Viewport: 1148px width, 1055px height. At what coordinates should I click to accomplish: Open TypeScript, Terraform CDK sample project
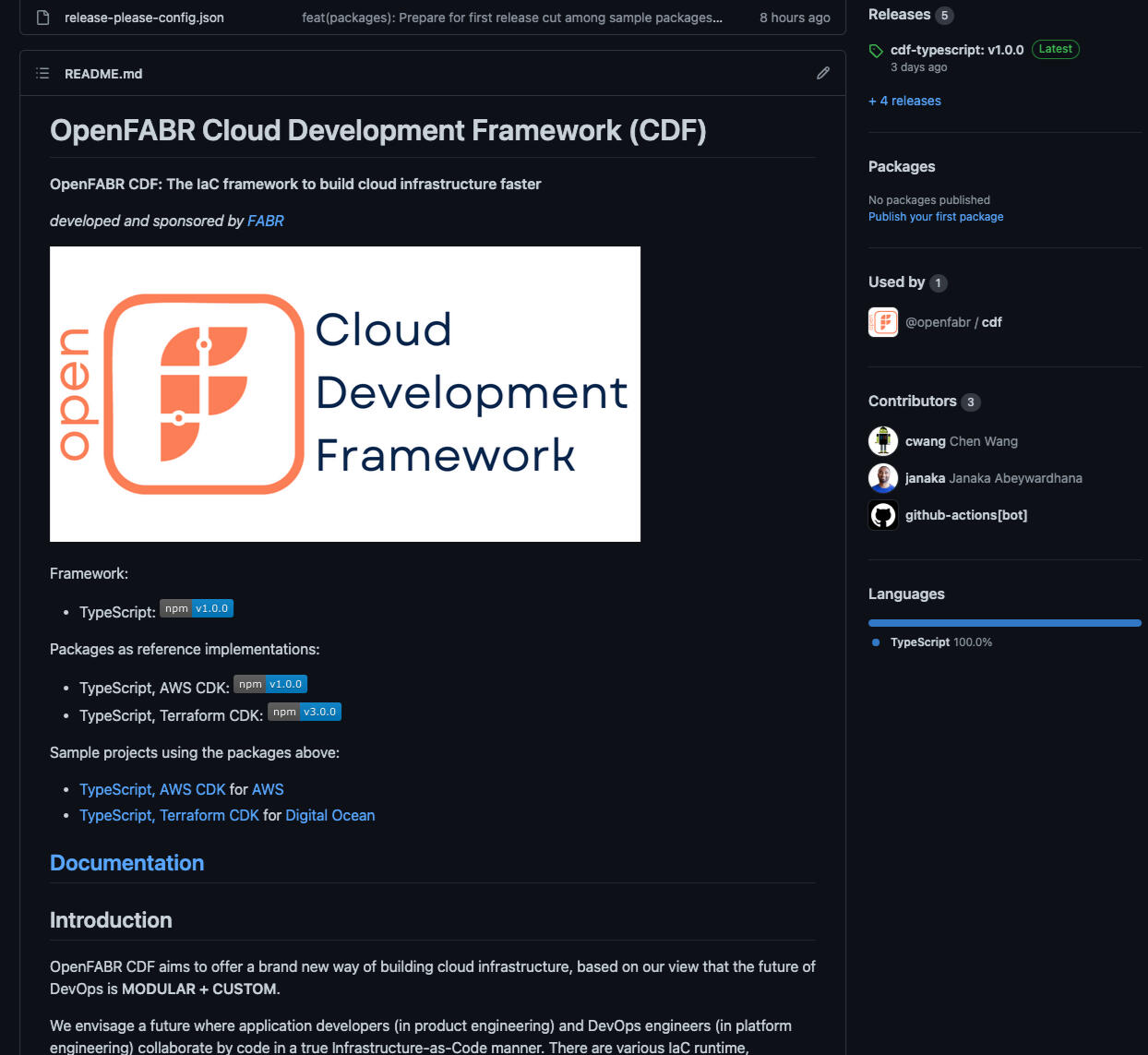(169, 815)
